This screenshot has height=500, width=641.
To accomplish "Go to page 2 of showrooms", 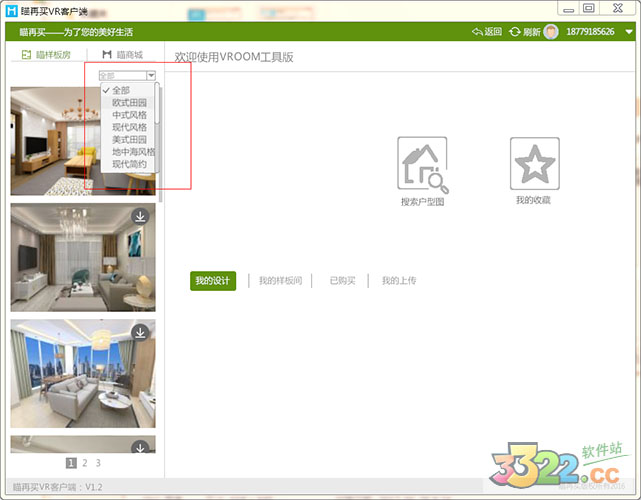I will (85, 463).
